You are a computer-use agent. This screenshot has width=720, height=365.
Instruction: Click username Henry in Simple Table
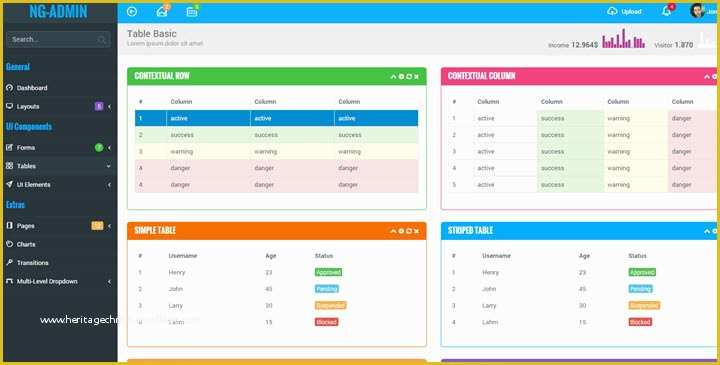(177, 272)
